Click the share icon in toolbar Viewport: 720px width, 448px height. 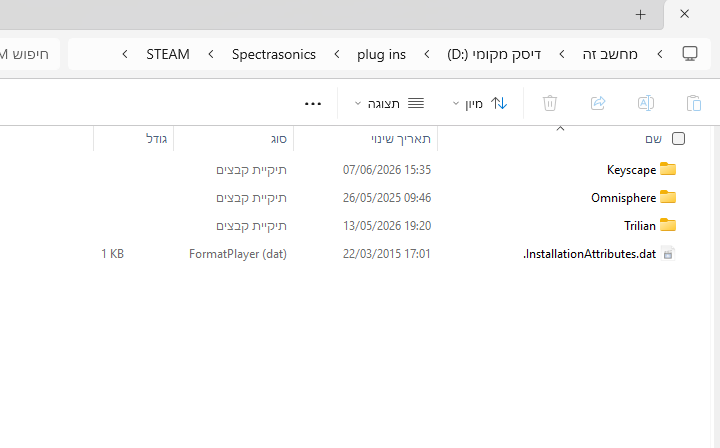[x=598, y=103]
